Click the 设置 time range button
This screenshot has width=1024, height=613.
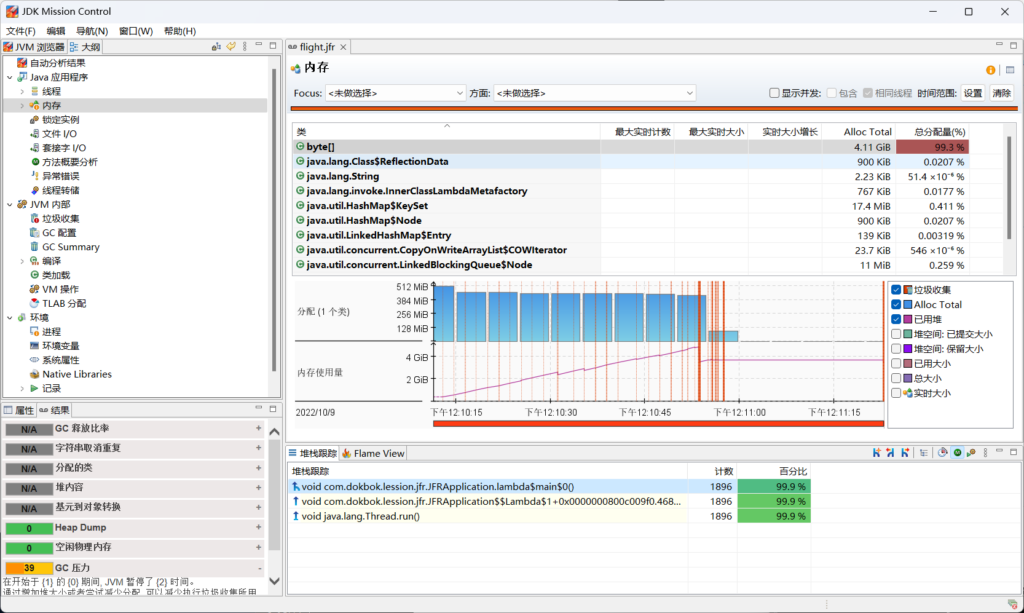pyautogui.click(x=972, y=93)
